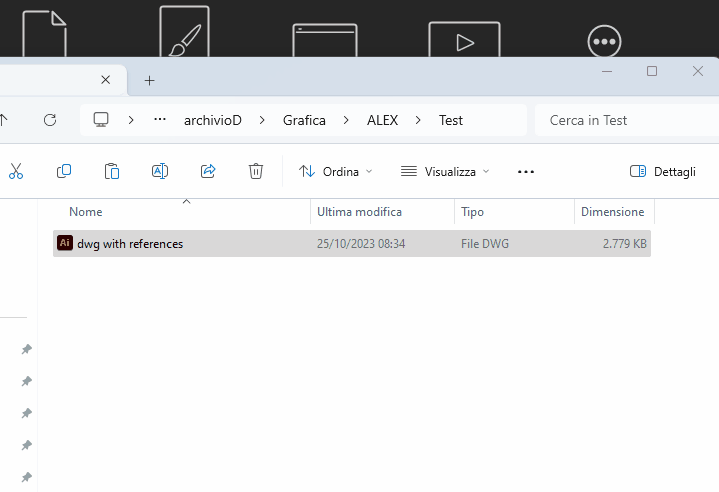Click the Cerca in Test search field

point(626,120)
